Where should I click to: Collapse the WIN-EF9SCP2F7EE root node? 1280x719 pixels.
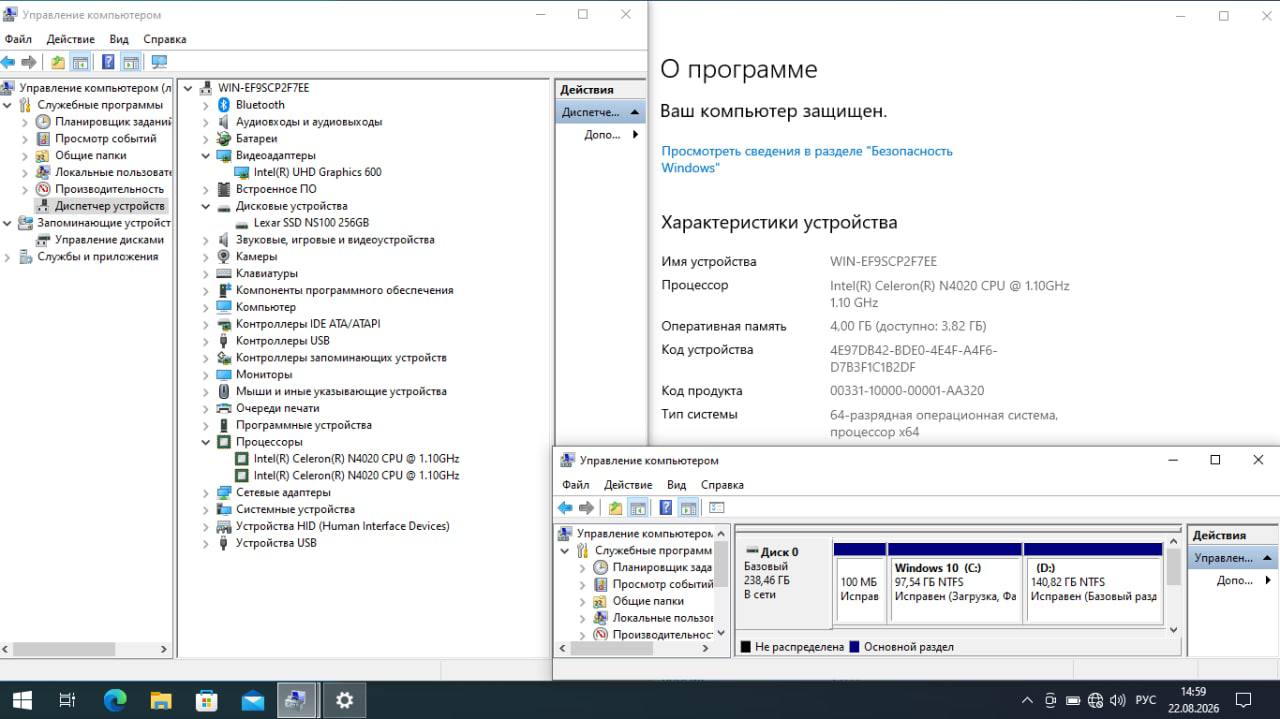[x=189, y=88]
